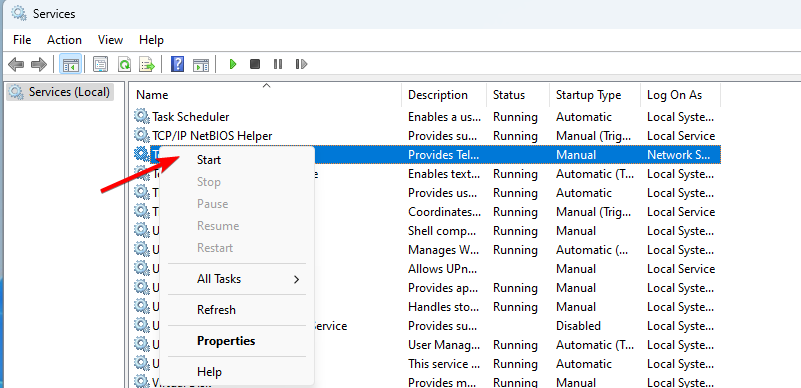This screenshot has height=388, width=801.
Task: Expand the All Tasks submenu
Action: point(237,279)
